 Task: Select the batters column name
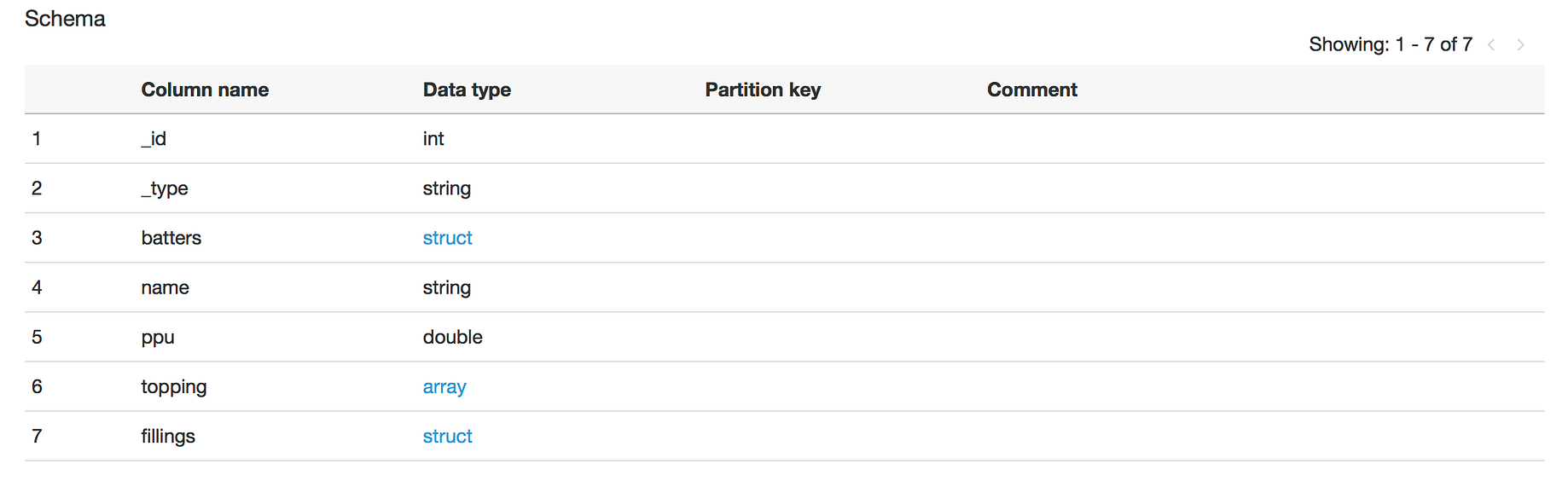click(171, 238)
